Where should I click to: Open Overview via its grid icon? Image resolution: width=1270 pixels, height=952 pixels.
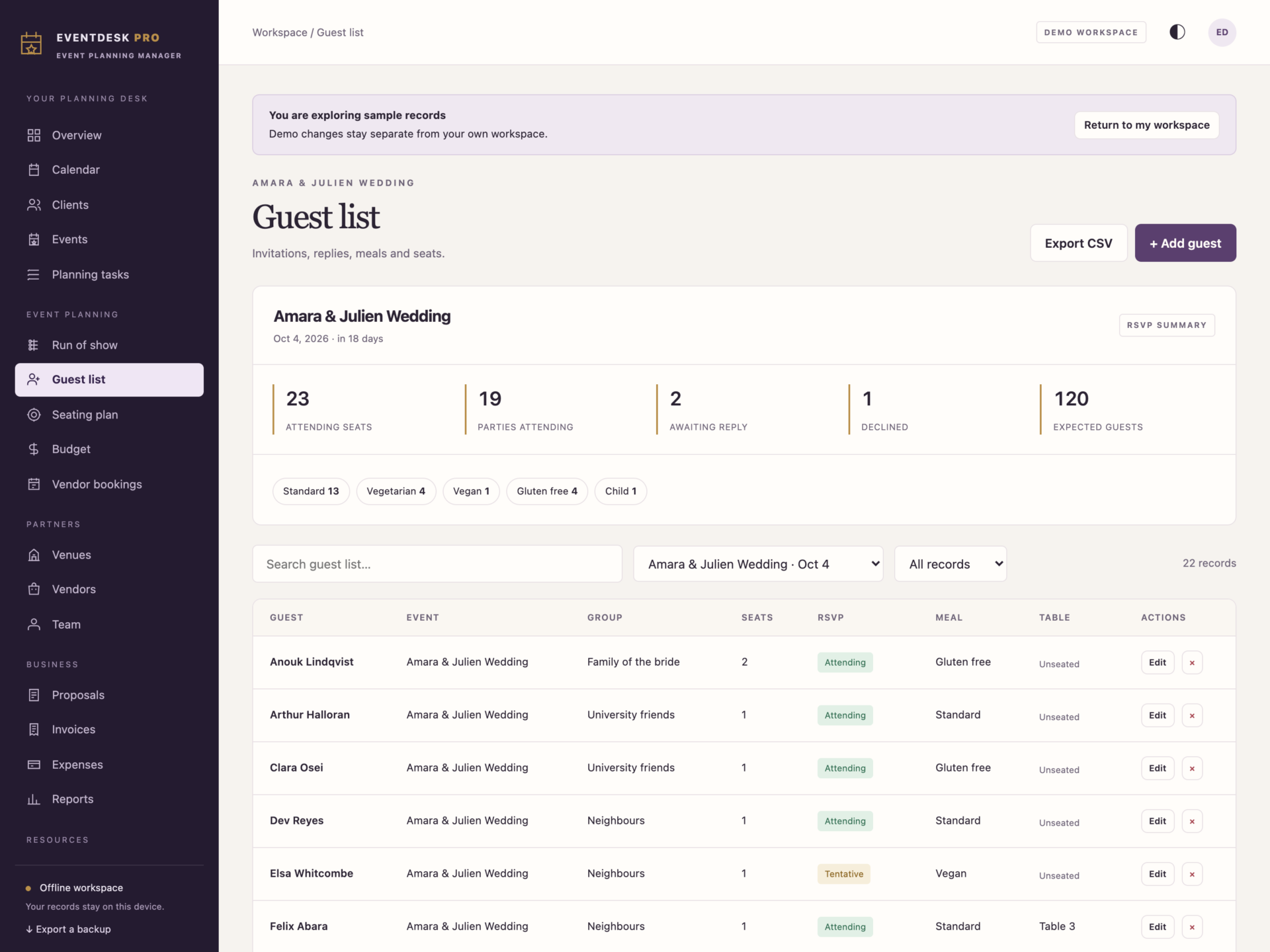[x=34, y=136]
